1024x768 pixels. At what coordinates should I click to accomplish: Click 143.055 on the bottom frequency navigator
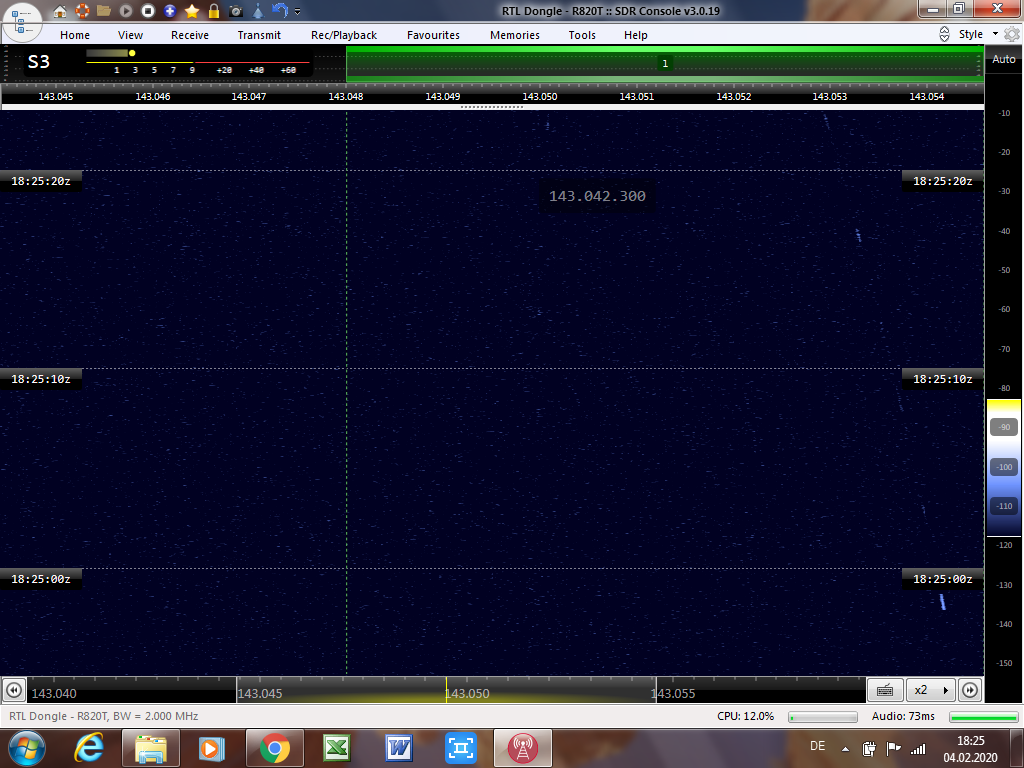tap(673, 694)
